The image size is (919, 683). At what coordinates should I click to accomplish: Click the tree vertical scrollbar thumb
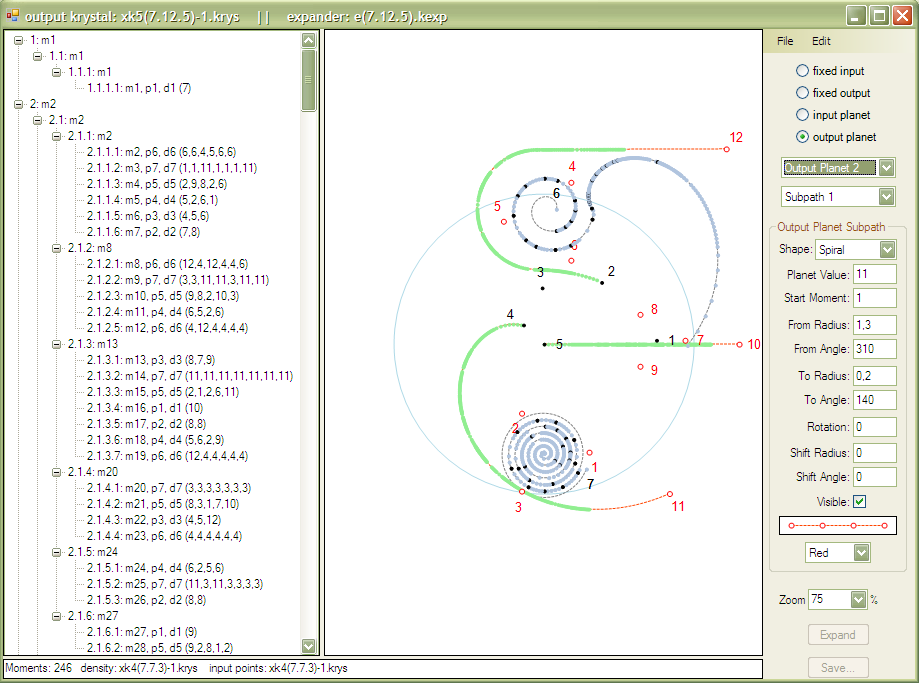(308, 80)
